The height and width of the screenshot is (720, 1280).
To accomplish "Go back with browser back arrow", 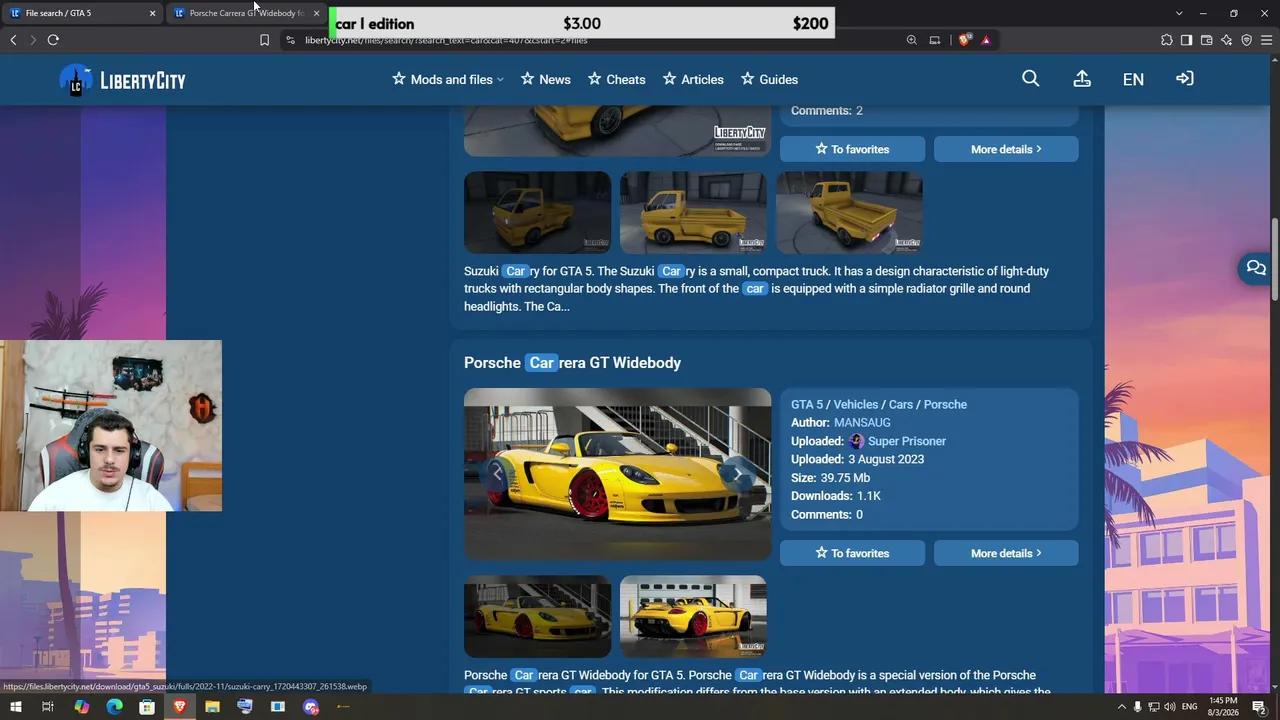I will [13, 40].
